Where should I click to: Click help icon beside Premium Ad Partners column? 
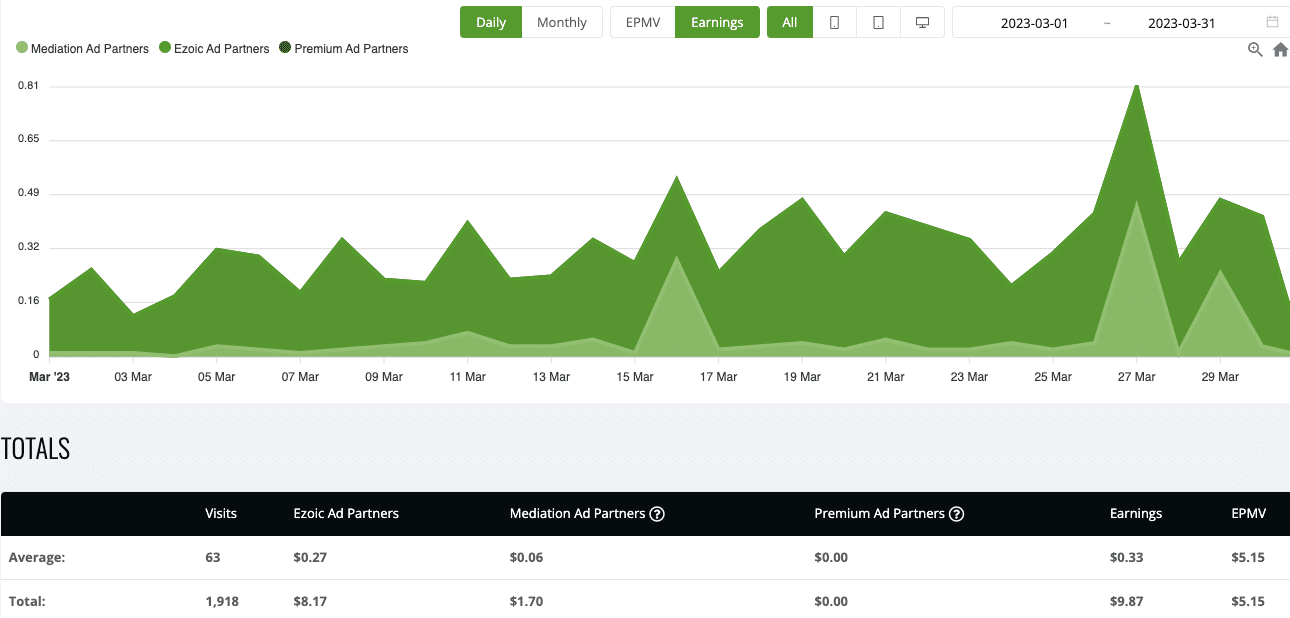pyautogui.click(x=956, y=514)
